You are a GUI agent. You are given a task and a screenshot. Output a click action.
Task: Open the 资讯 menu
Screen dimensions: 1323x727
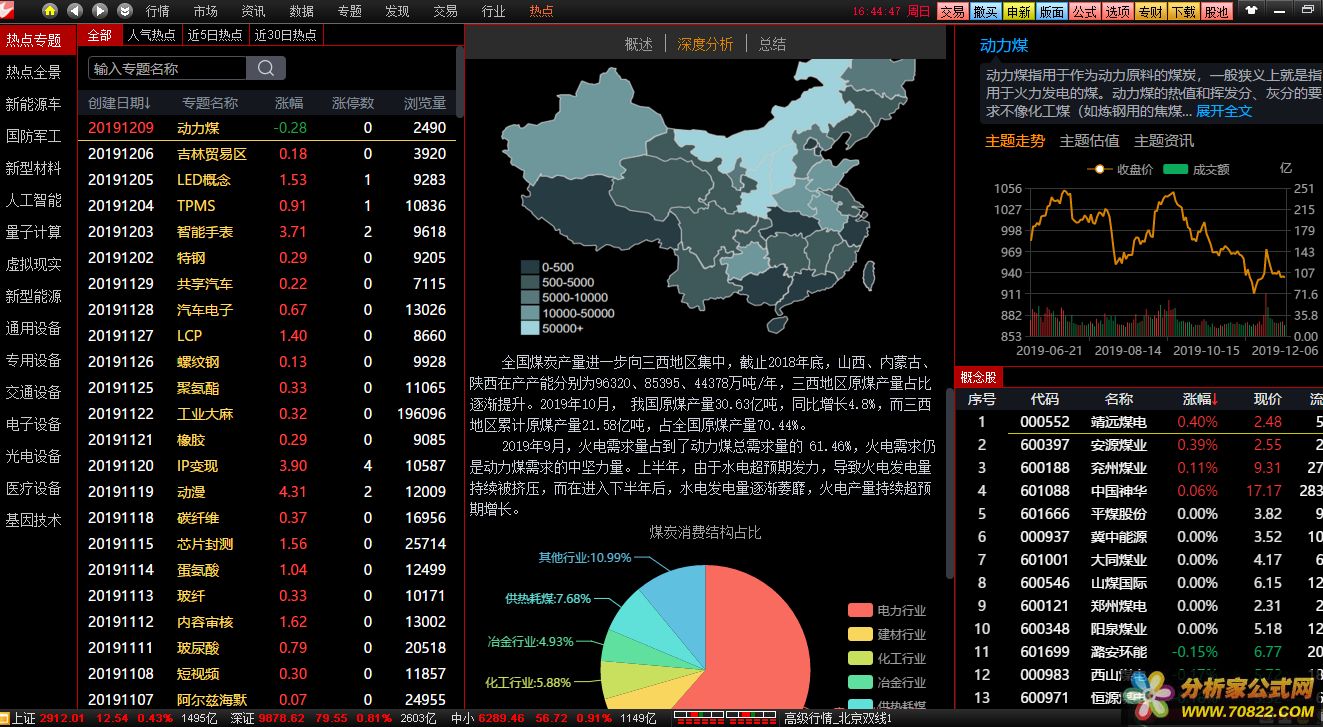click(x=254, y=11)
